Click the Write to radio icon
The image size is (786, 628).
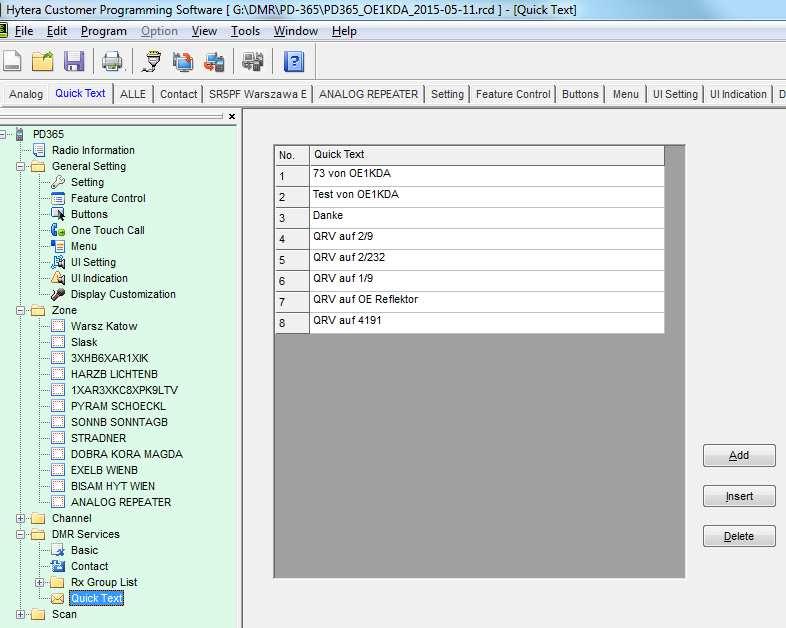click(214, 62)
